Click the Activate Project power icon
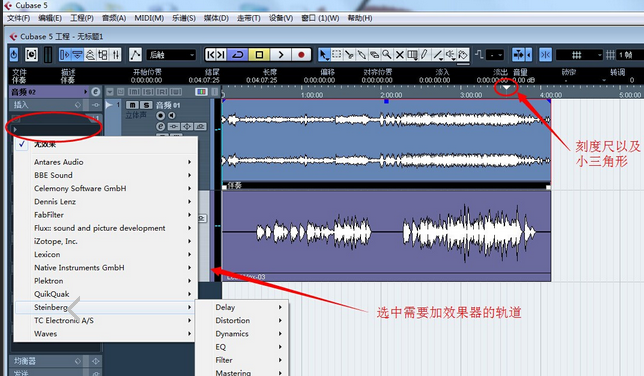Viewport: 644px width, 376px height. [14, 55]
